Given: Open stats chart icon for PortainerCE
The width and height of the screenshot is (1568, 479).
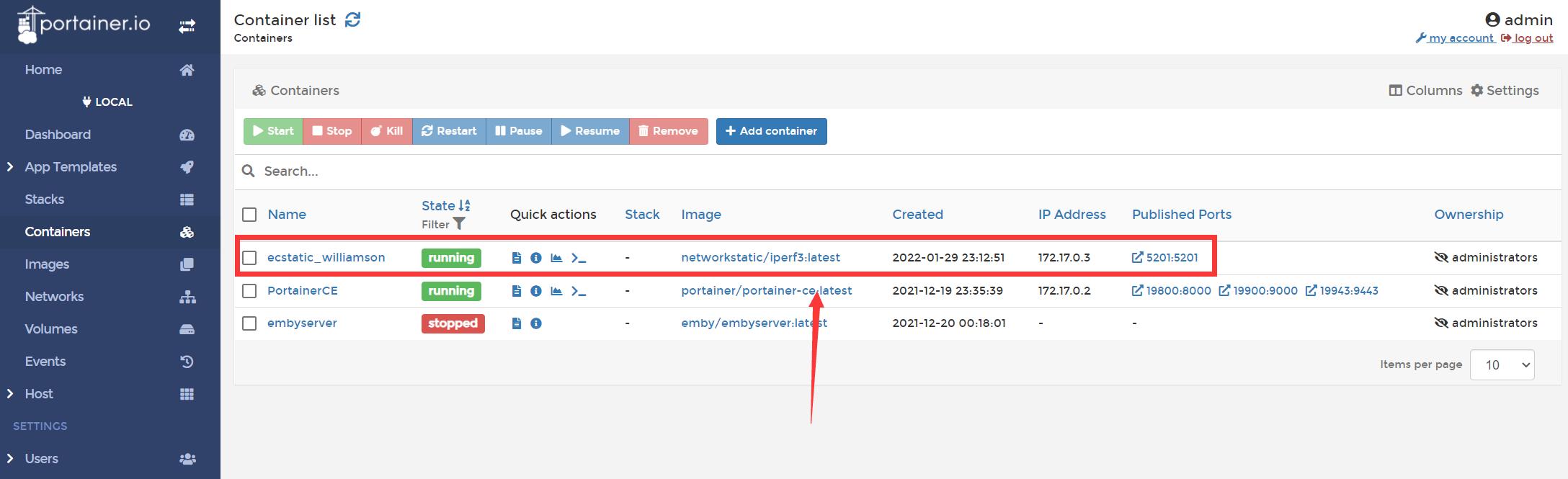Looking at the screenshot, I should click(x=556, y=291).
